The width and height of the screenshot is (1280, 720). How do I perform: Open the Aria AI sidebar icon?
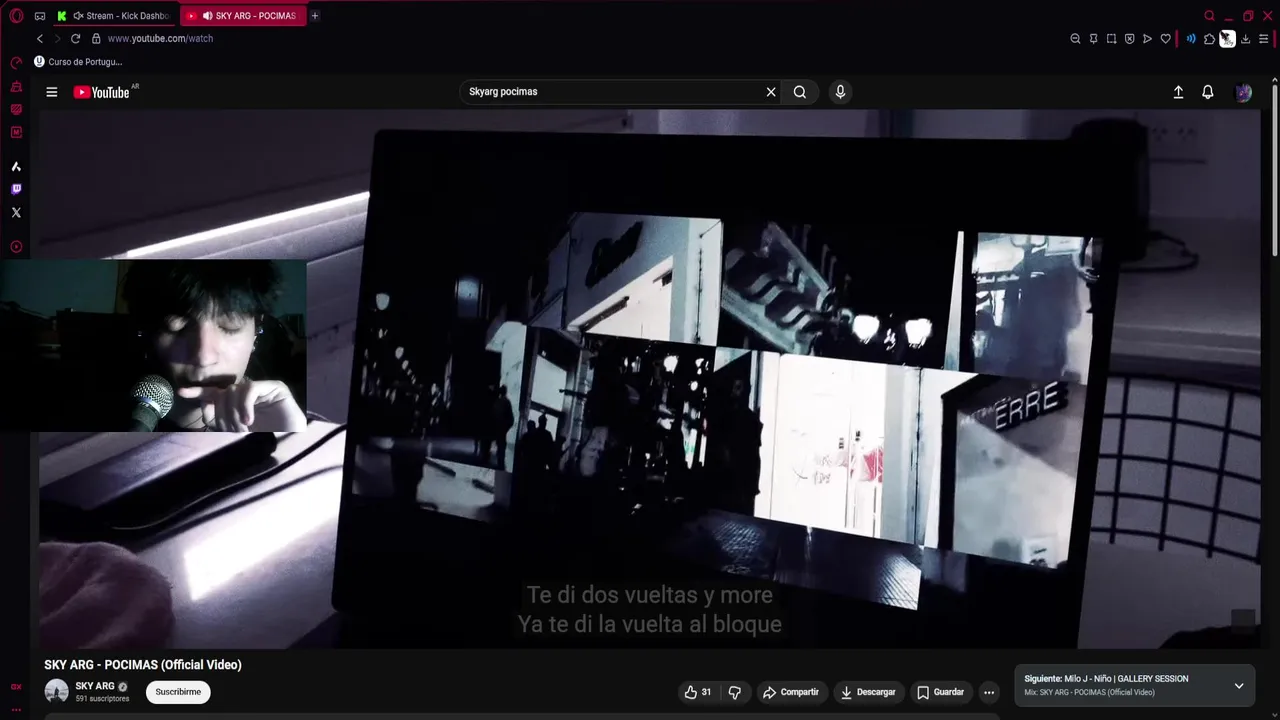coord(16,167)
